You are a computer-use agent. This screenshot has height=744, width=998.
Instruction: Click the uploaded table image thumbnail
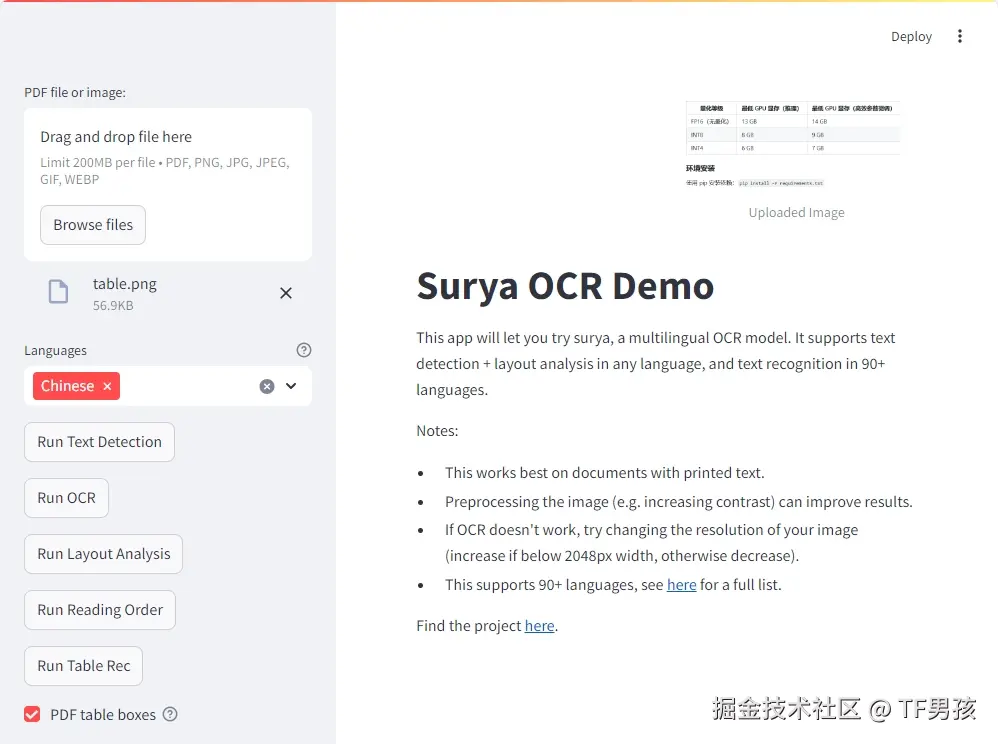click(x=793, y=145)
